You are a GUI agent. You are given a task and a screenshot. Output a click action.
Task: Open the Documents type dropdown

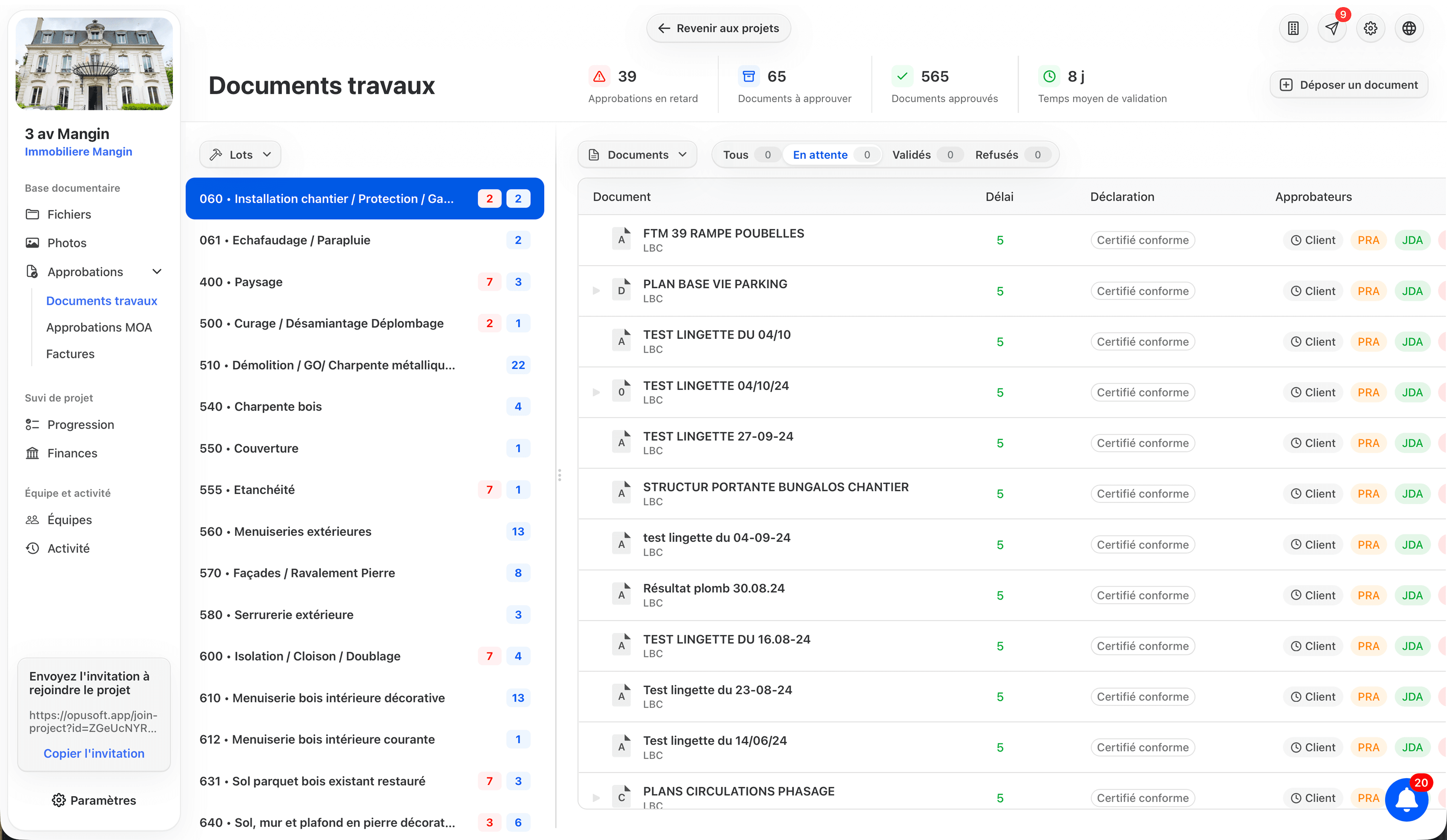pos(637,155)
